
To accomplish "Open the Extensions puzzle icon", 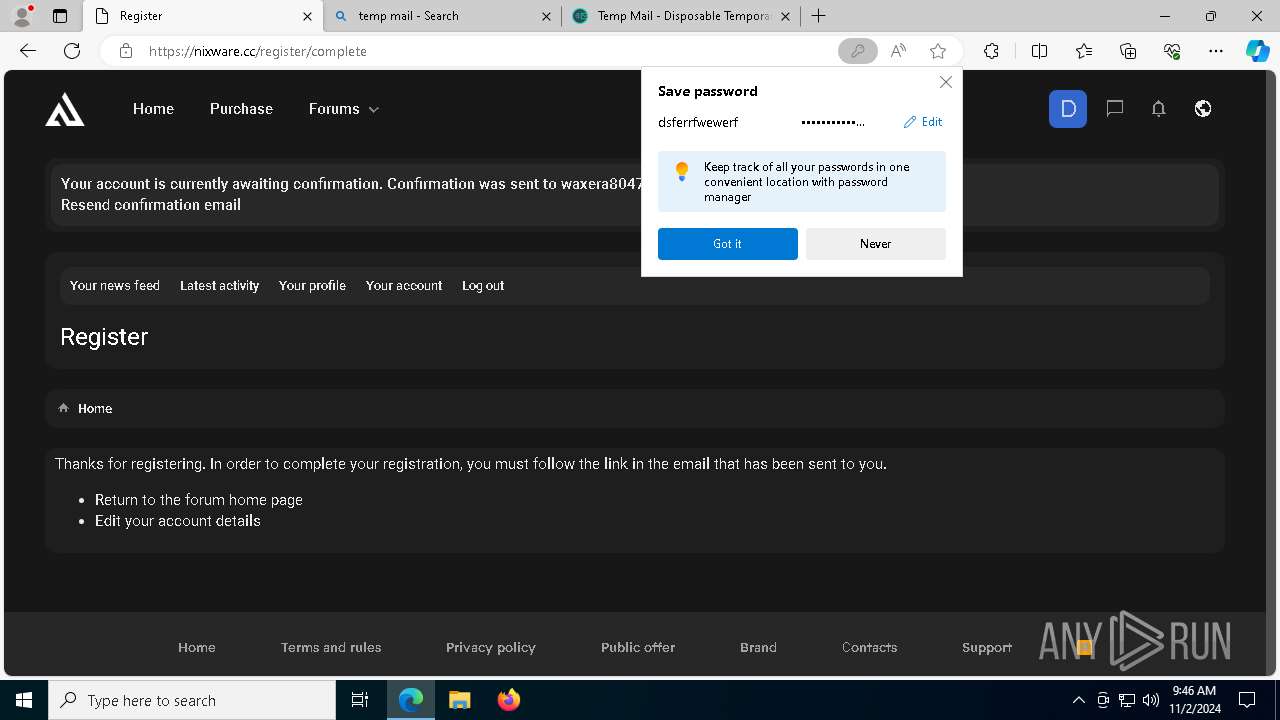I will (x=991, y=51).
